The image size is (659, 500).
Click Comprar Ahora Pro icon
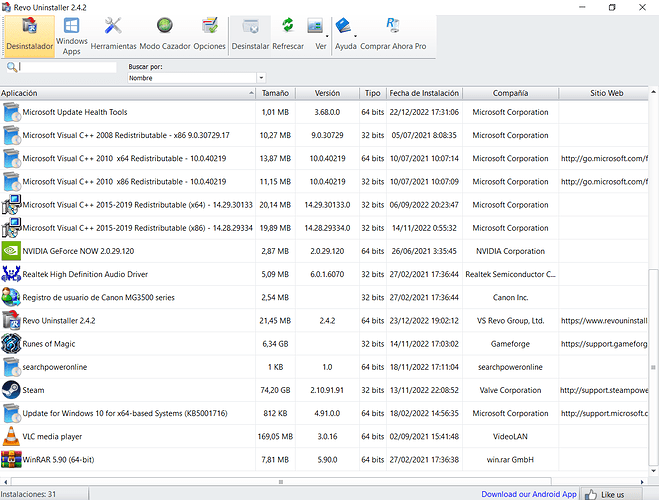[393, 25]
